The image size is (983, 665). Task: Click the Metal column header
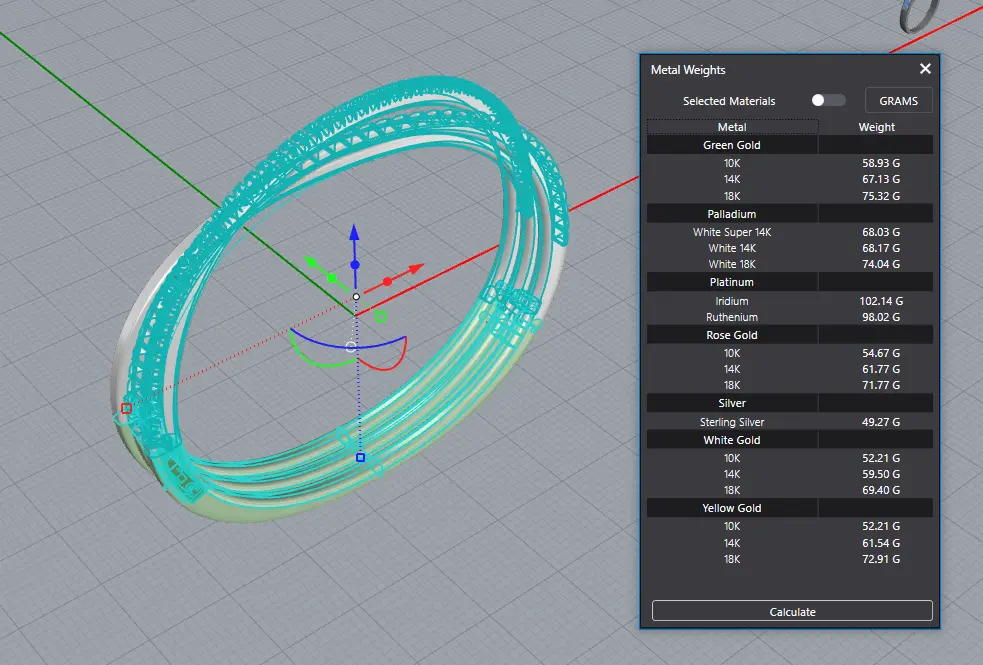pyautogui.click(x=732, y=127)
